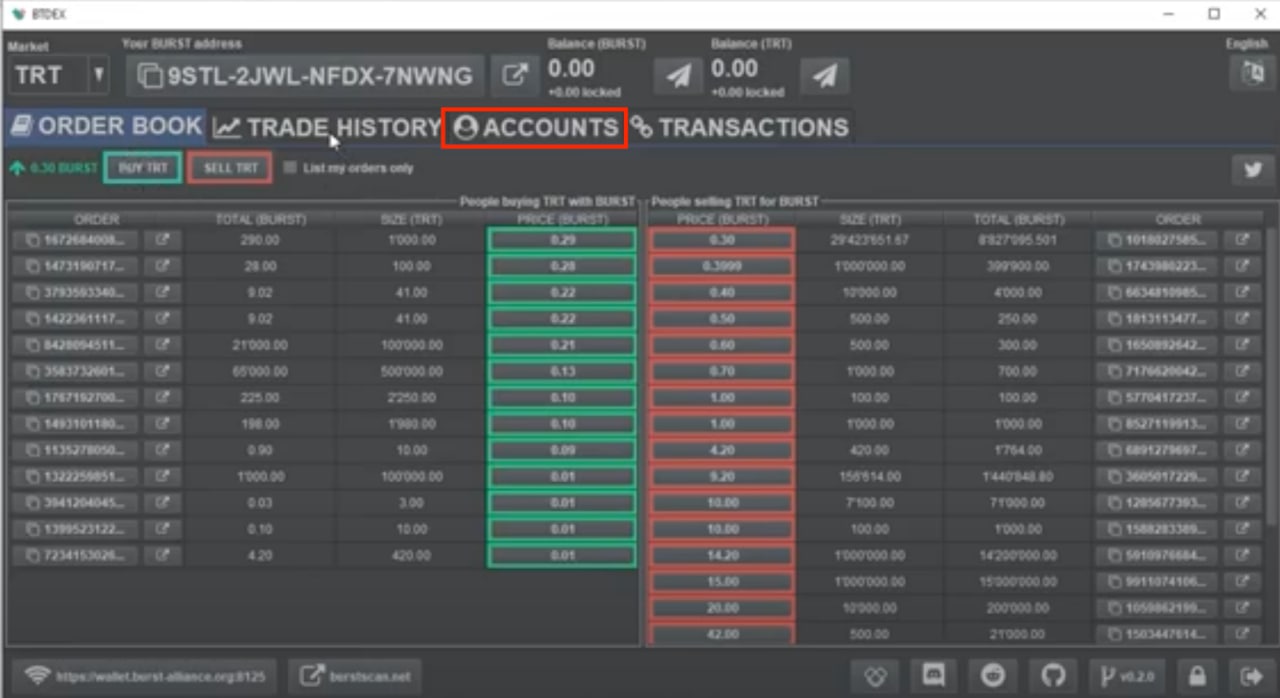The width and height of the screenshot is (1280, 698).
Task: Select the 9.20 sell price button
Action: pos(722,477)
